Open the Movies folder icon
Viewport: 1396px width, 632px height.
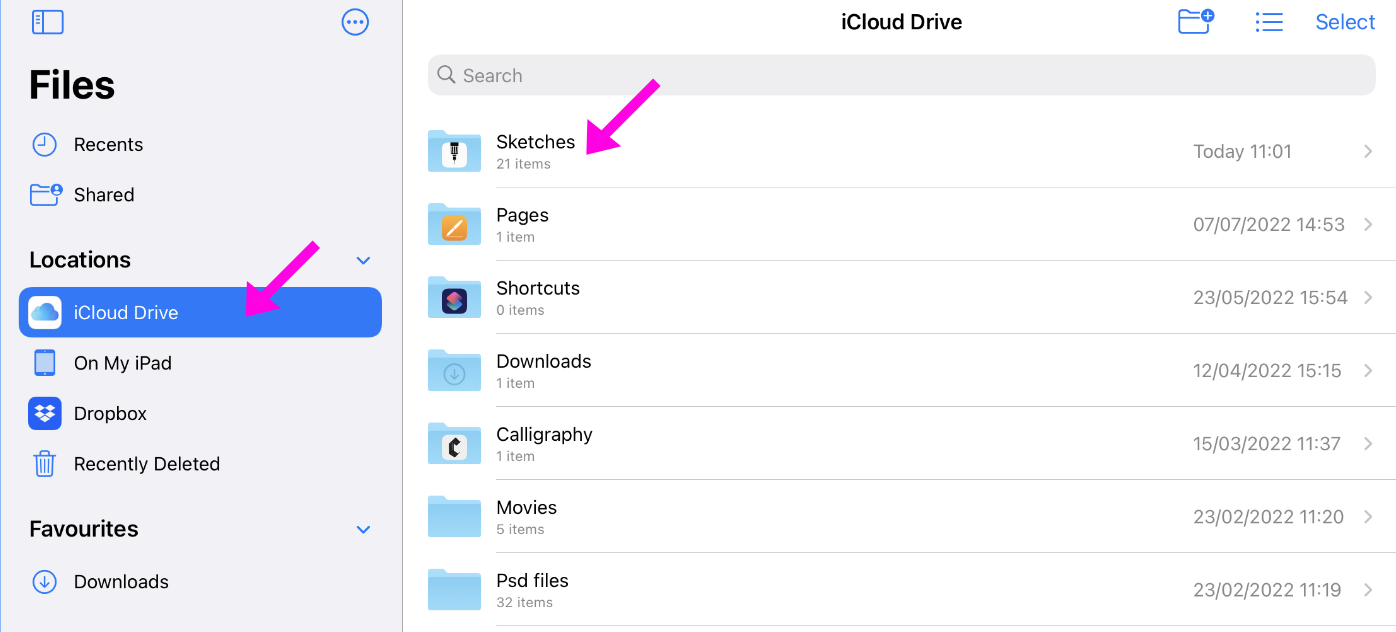(x=454, y=516)
